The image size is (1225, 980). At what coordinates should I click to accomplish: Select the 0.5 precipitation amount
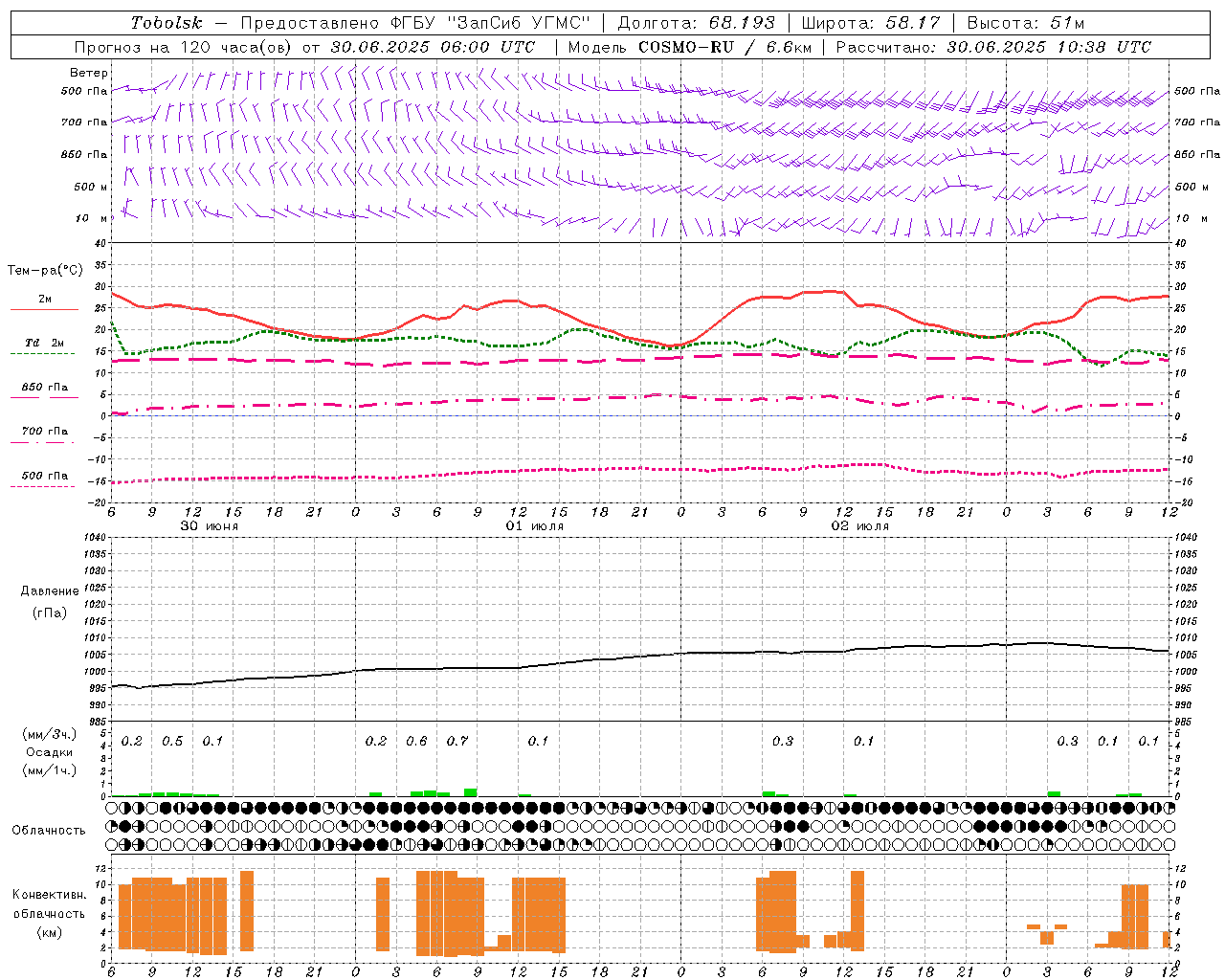pos(172,742)
